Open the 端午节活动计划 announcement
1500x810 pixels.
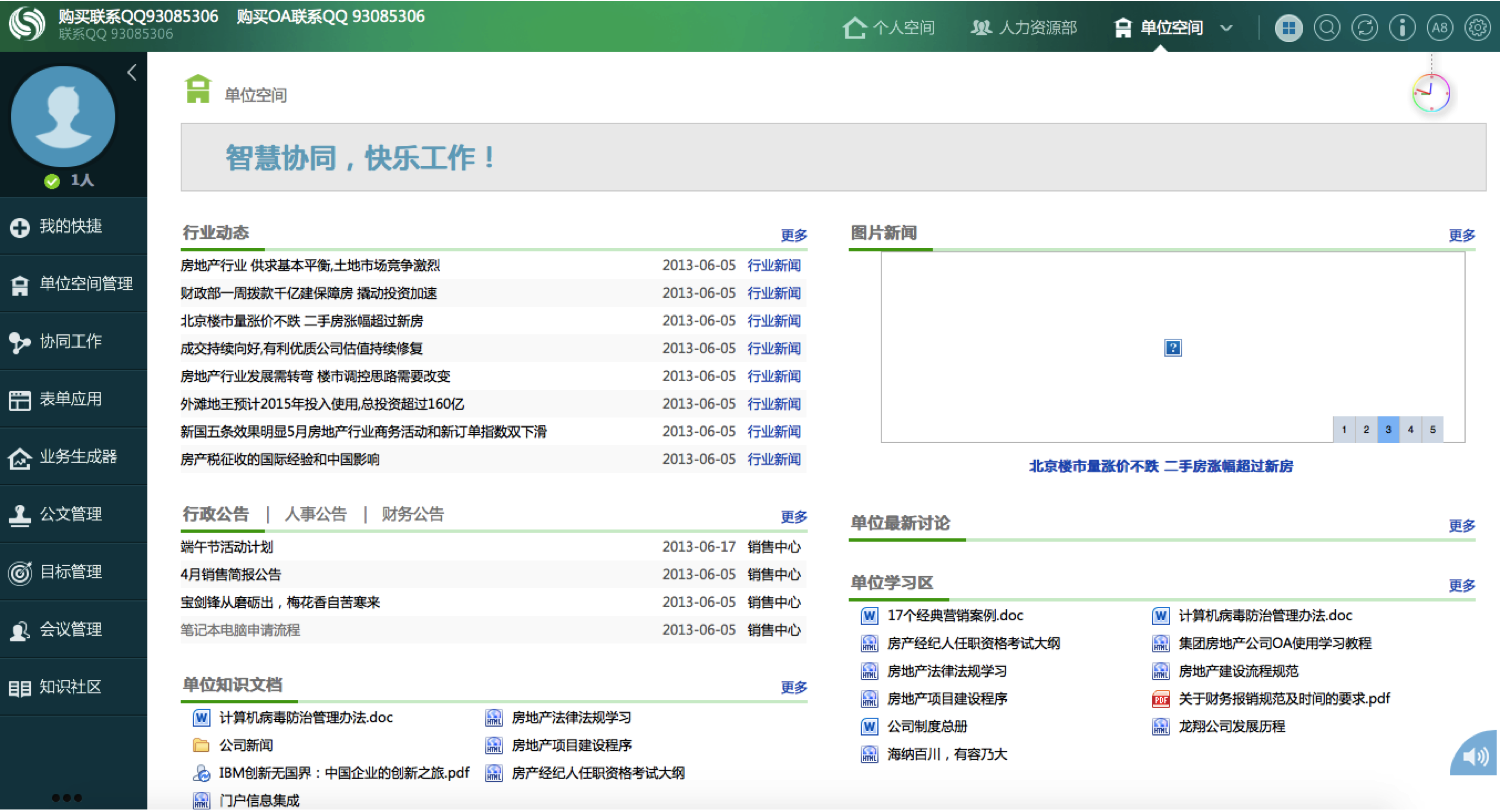[227, 547]
